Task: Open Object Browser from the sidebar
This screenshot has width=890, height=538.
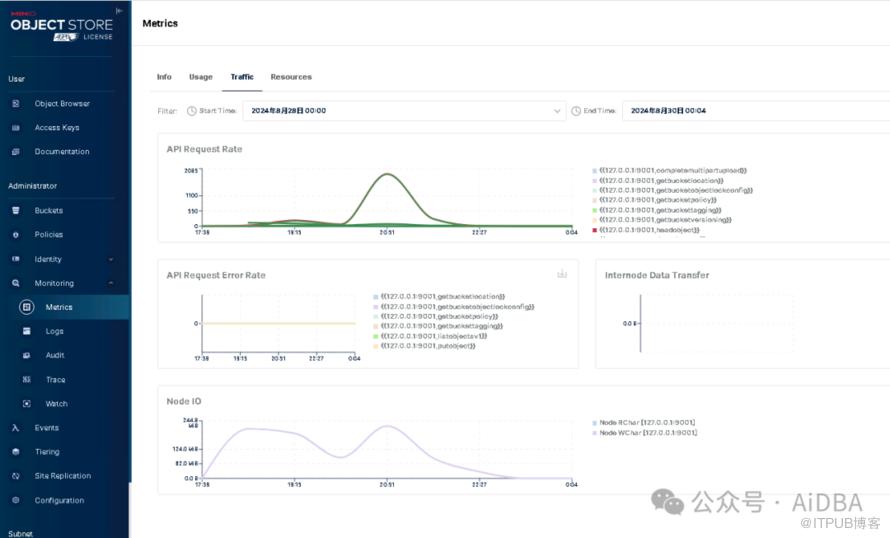Action: click(x=61, y=104)
